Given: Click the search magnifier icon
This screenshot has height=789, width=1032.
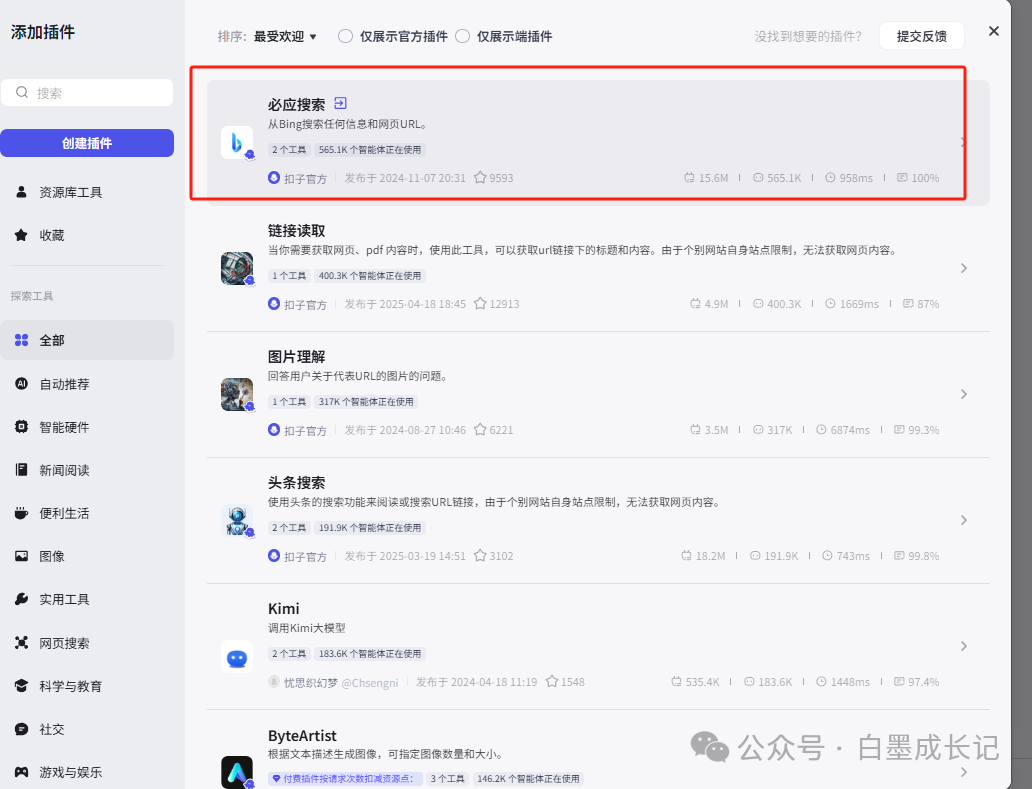Looking at the screenshot, I should tap(22, 92).
